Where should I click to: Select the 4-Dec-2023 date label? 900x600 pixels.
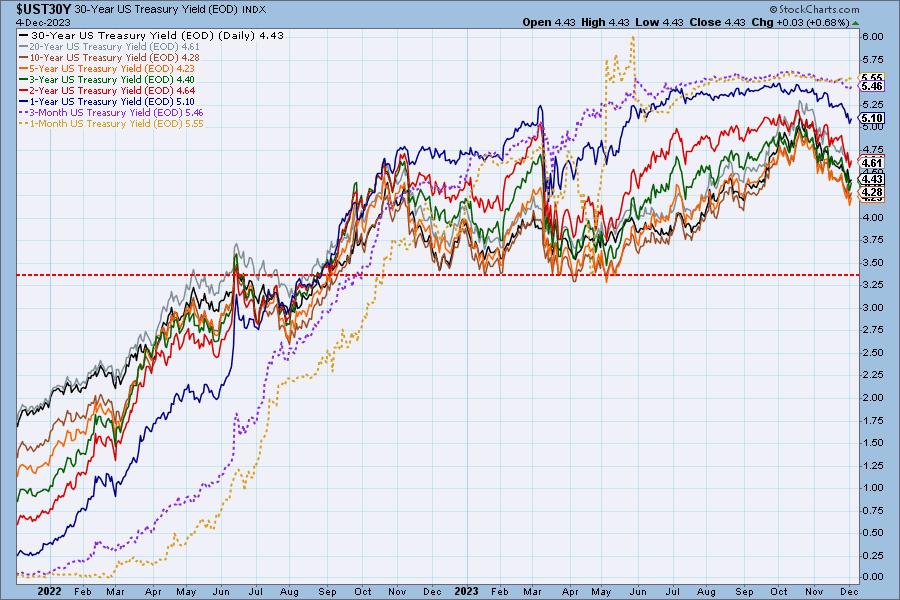pyautogui.click(x=44, y=22)
